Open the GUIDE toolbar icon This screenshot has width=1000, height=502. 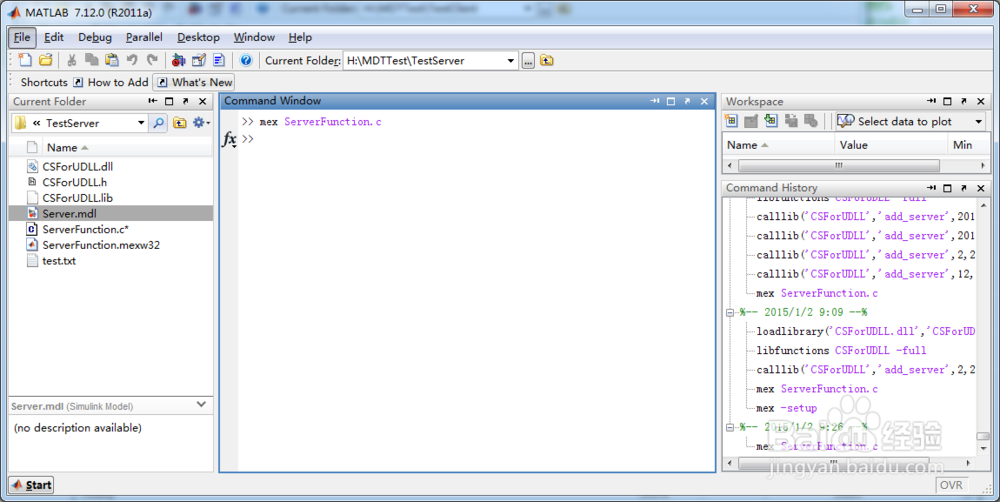click(199, 60)
